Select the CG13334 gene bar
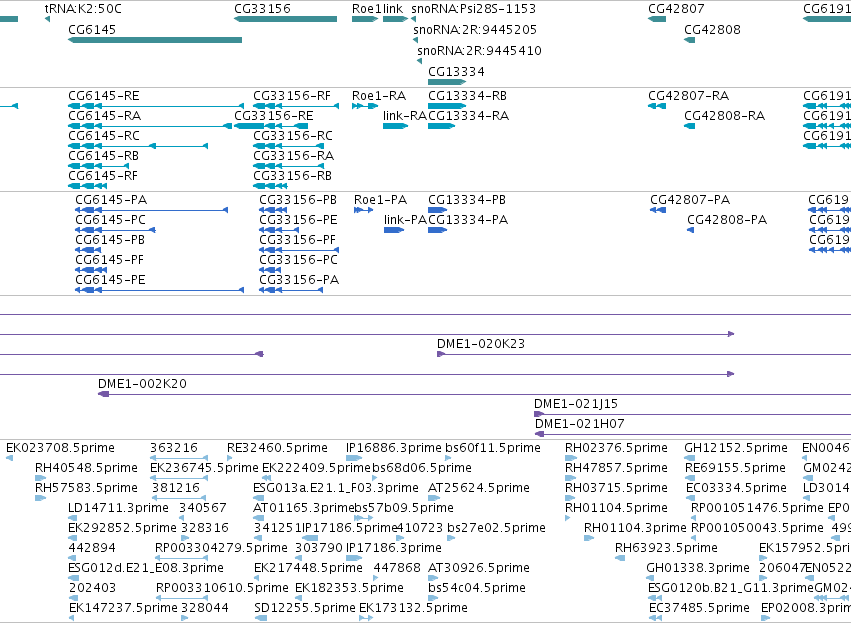Screen dimensions: 851x623 click(447, 82)
